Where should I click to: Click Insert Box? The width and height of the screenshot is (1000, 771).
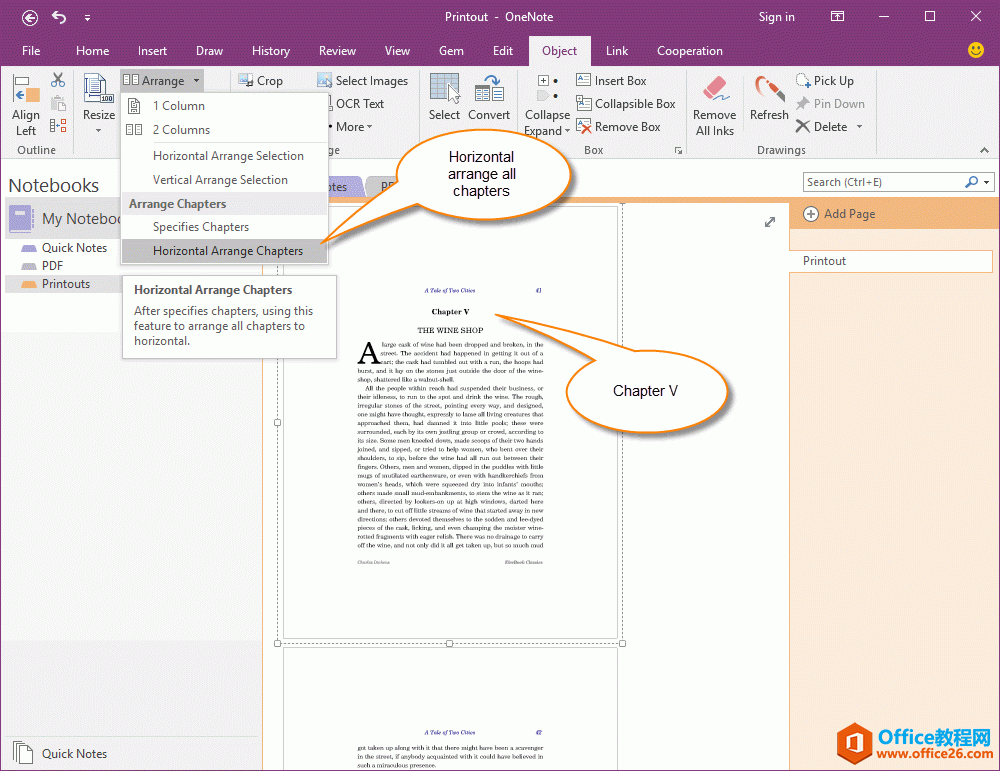(611, 80)
